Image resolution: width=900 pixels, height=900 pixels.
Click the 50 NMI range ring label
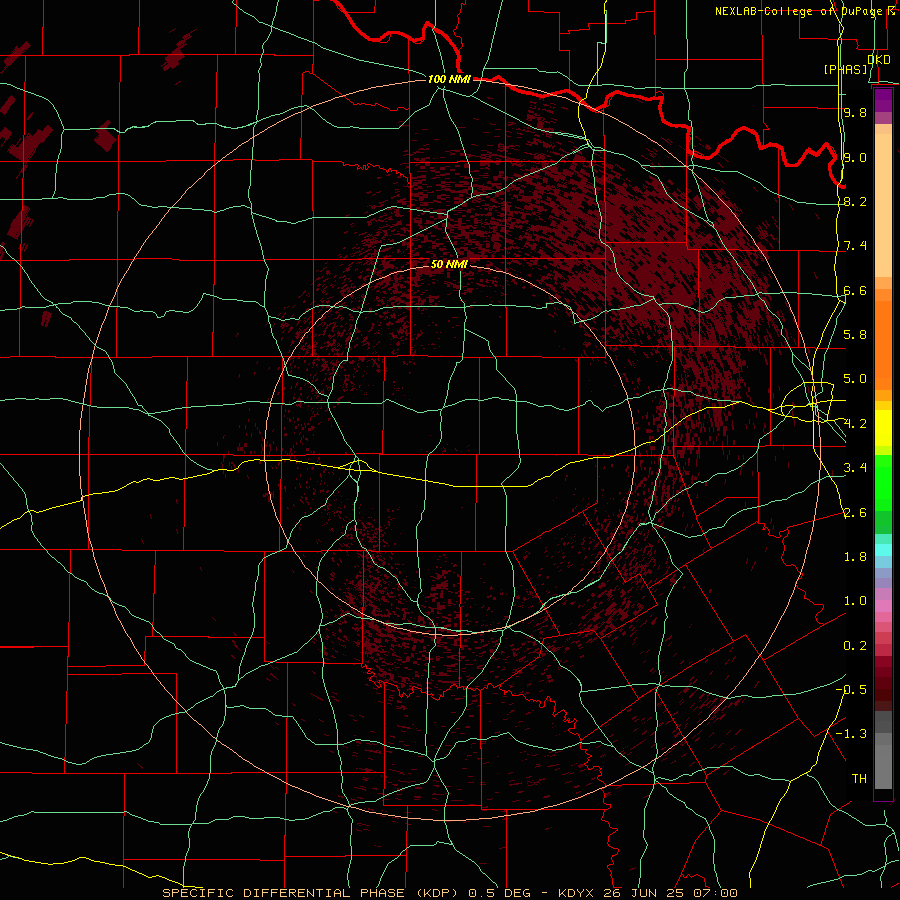tap(449, 264)
